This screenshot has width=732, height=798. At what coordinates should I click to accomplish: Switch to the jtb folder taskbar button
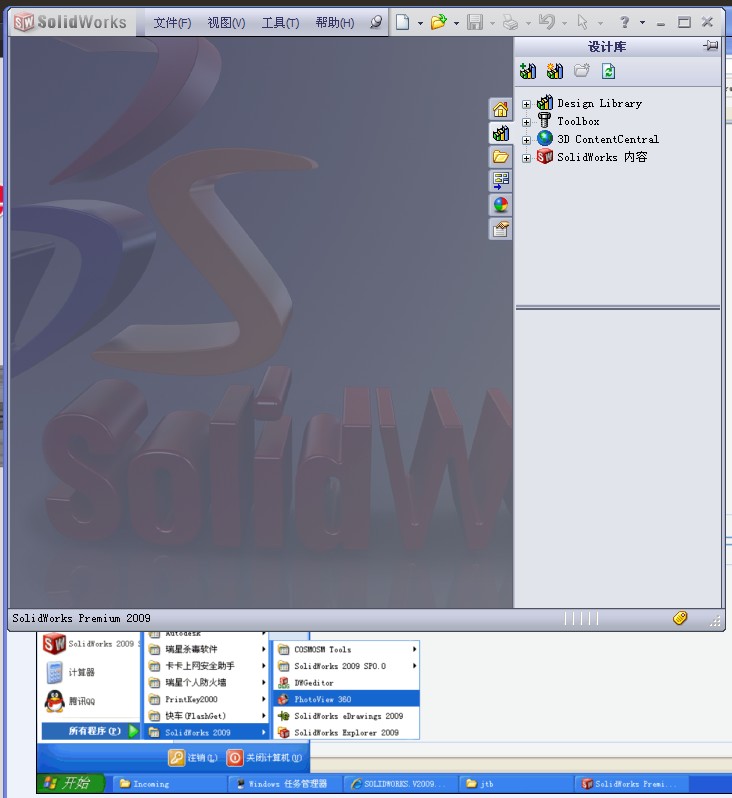(515, 784)
